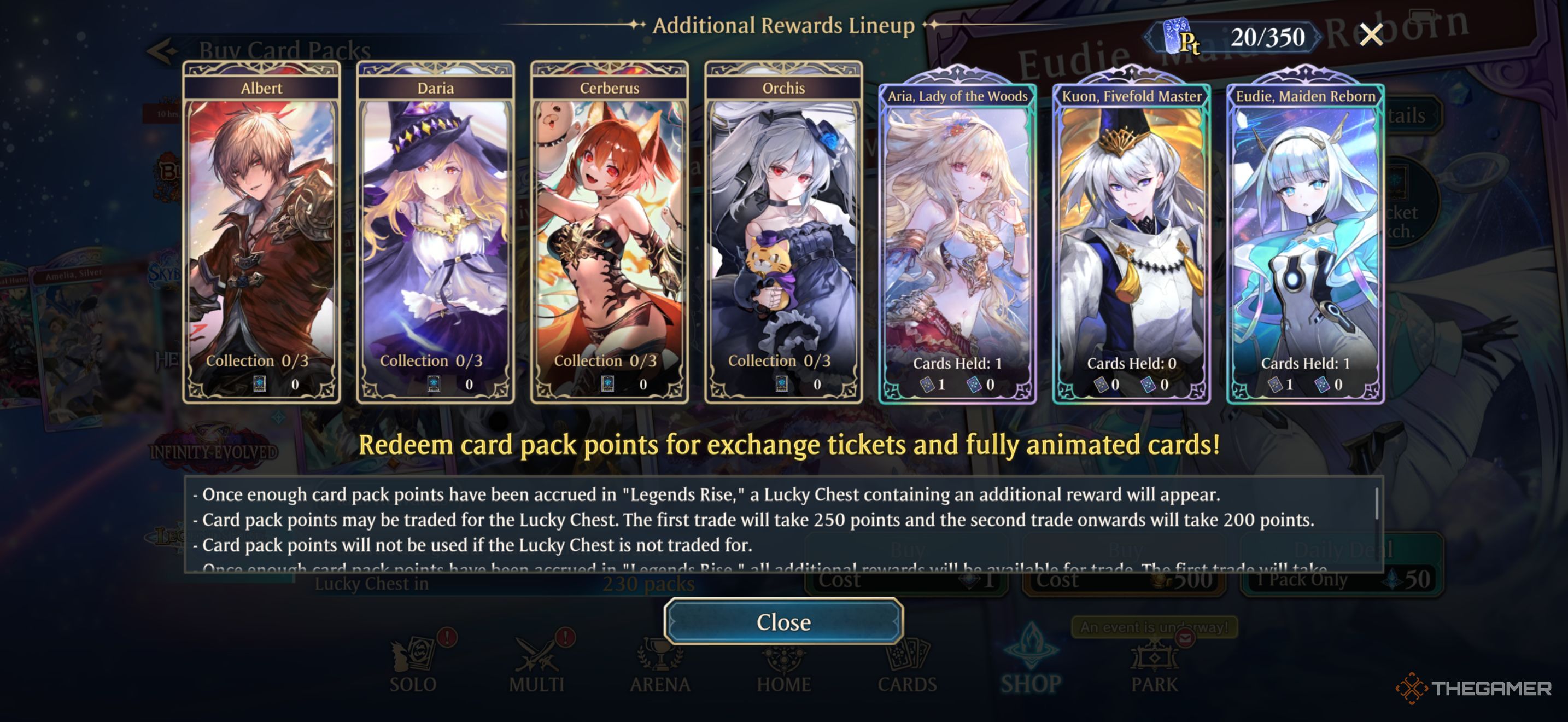Close the Additional Rewards Lineup with X
Image resolution: width=1568 pixels, height=722 pixels.
[x=1371, y=34]
